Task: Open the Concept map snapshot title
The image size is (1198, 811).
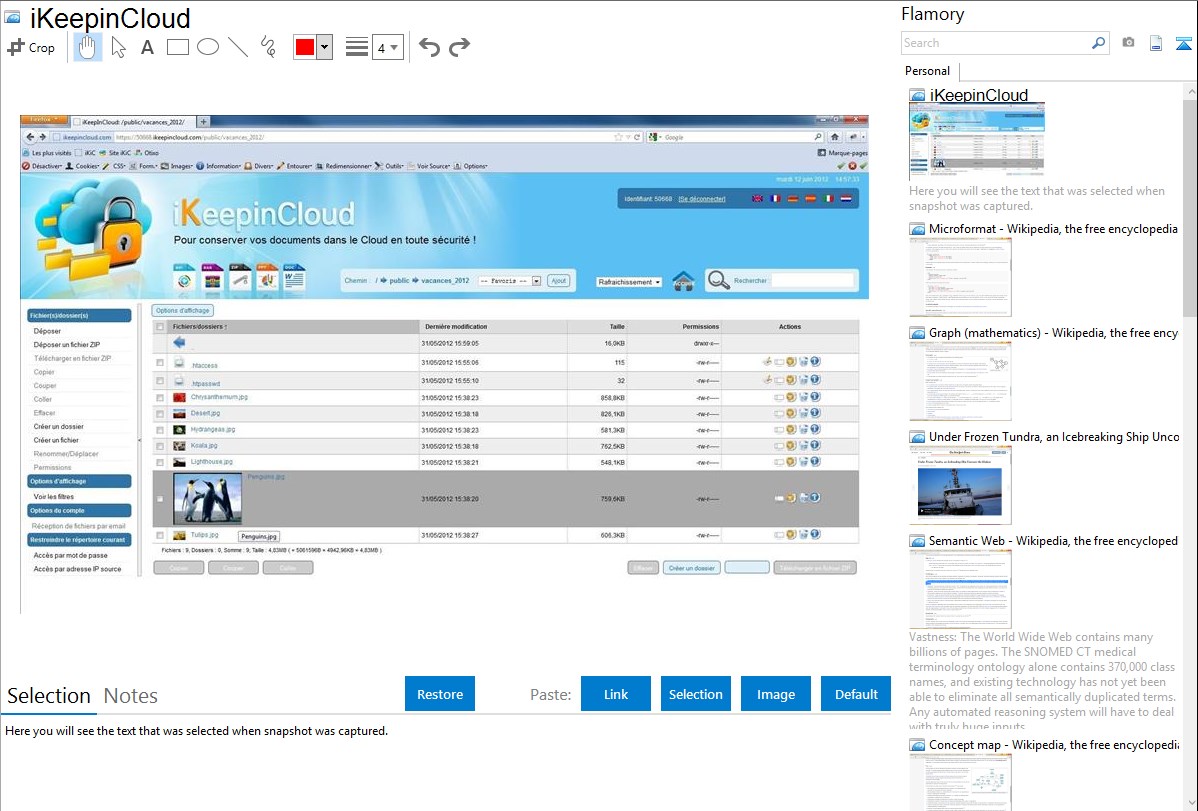Action: 1053,744
